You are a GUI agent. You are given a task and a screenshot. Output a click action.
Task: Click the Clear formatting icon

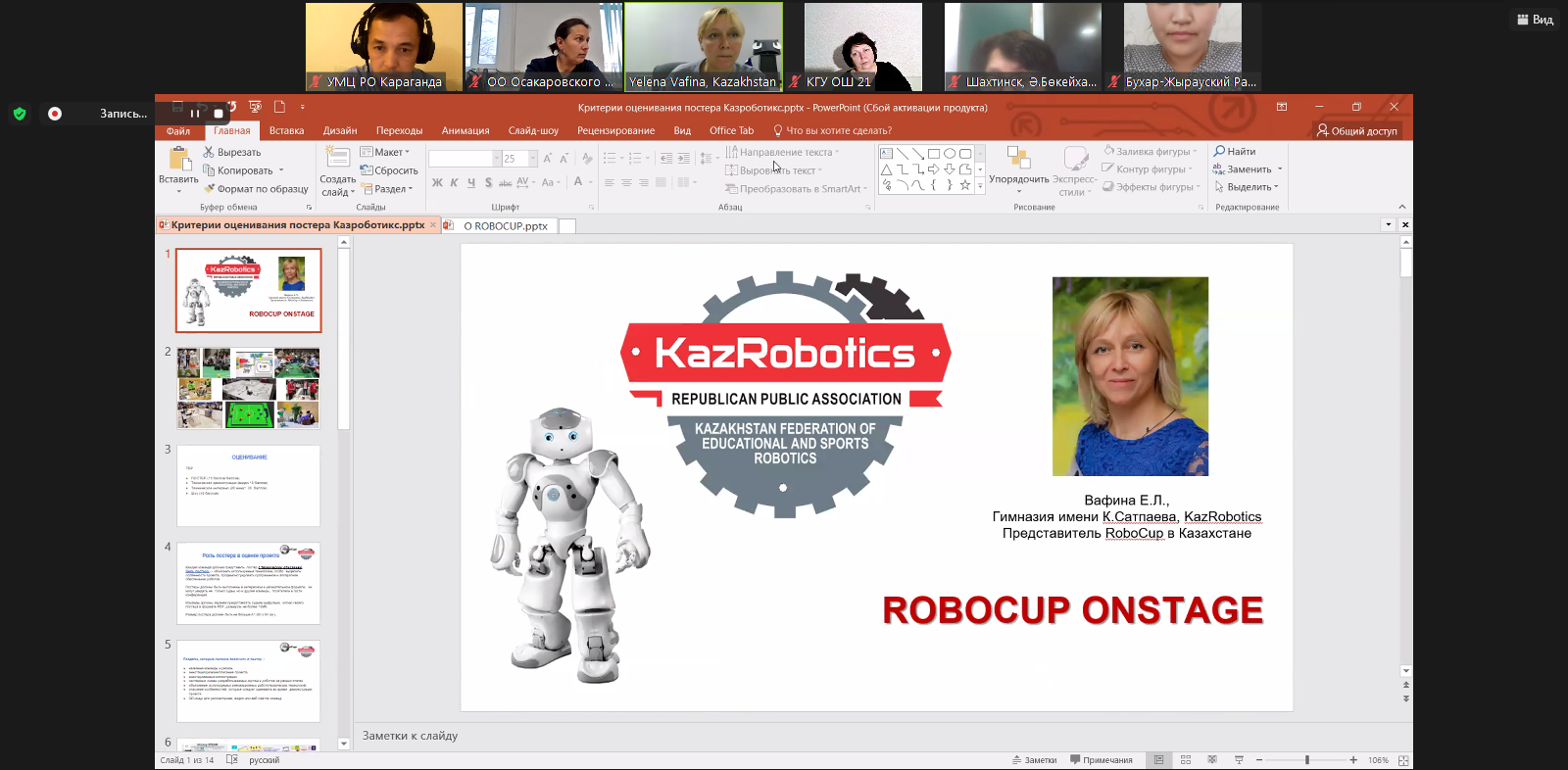click(x=587, y=158)
